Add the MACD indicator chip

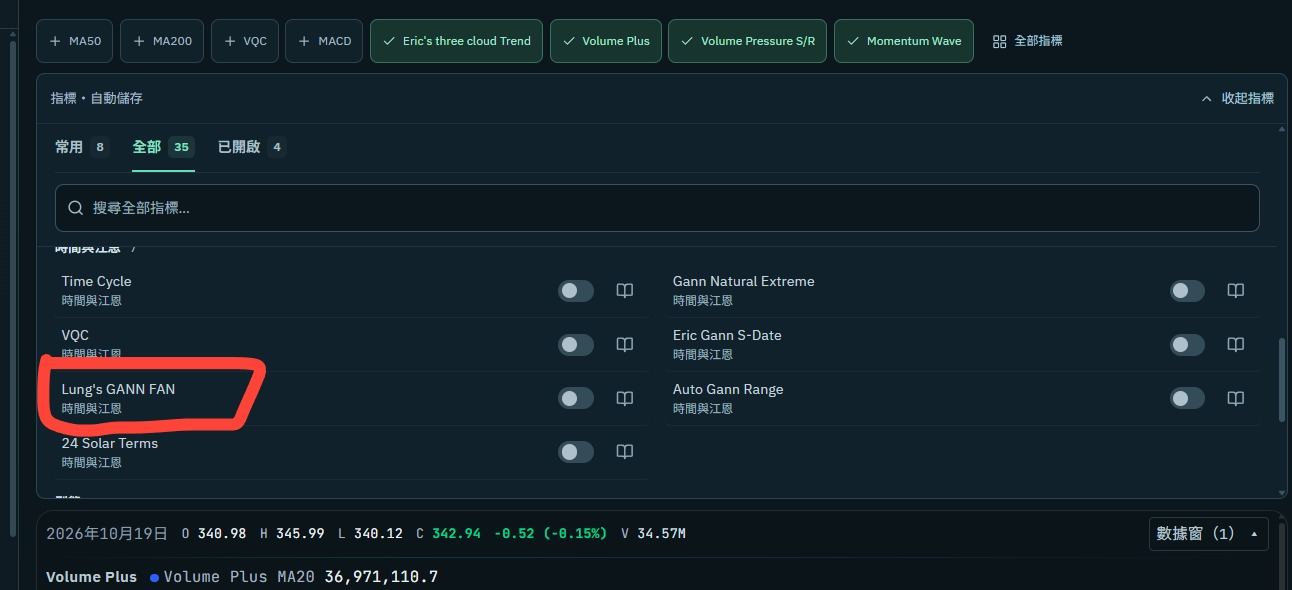[x=324, y=41]
